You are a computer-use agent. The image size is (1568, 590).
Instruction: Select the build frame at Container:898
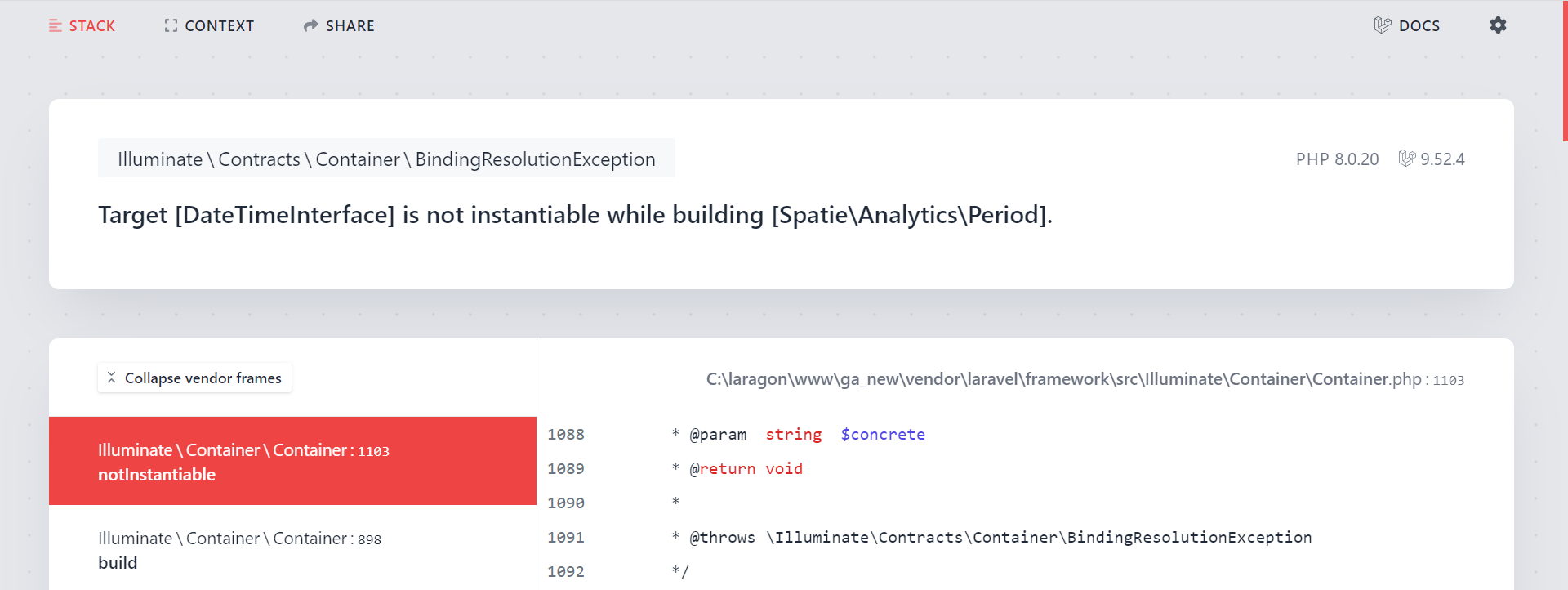[292, 549]
